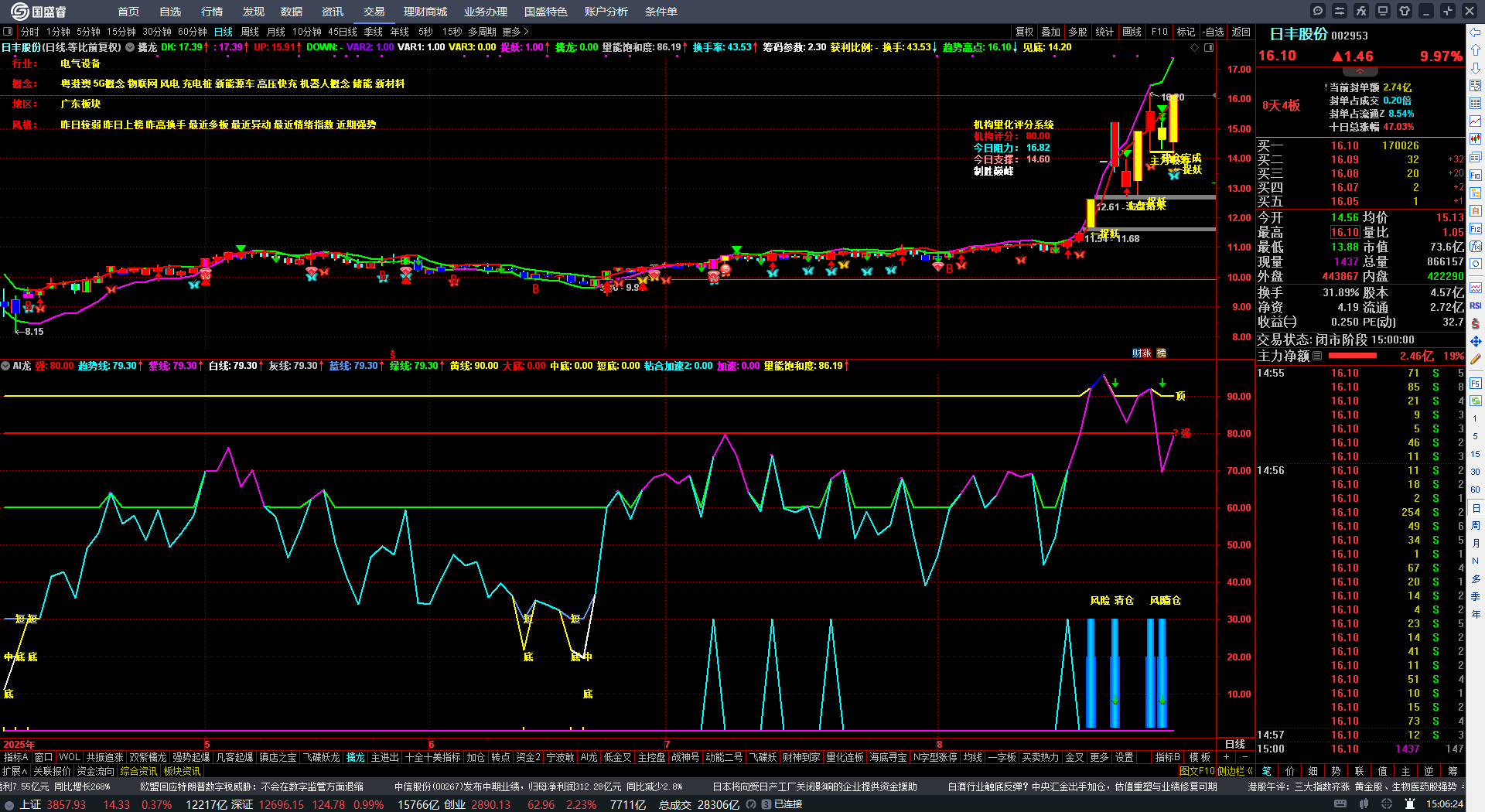Click the screen display icon in title bar
Viewport: 1485px width, 812px height.
point(1383,11)
